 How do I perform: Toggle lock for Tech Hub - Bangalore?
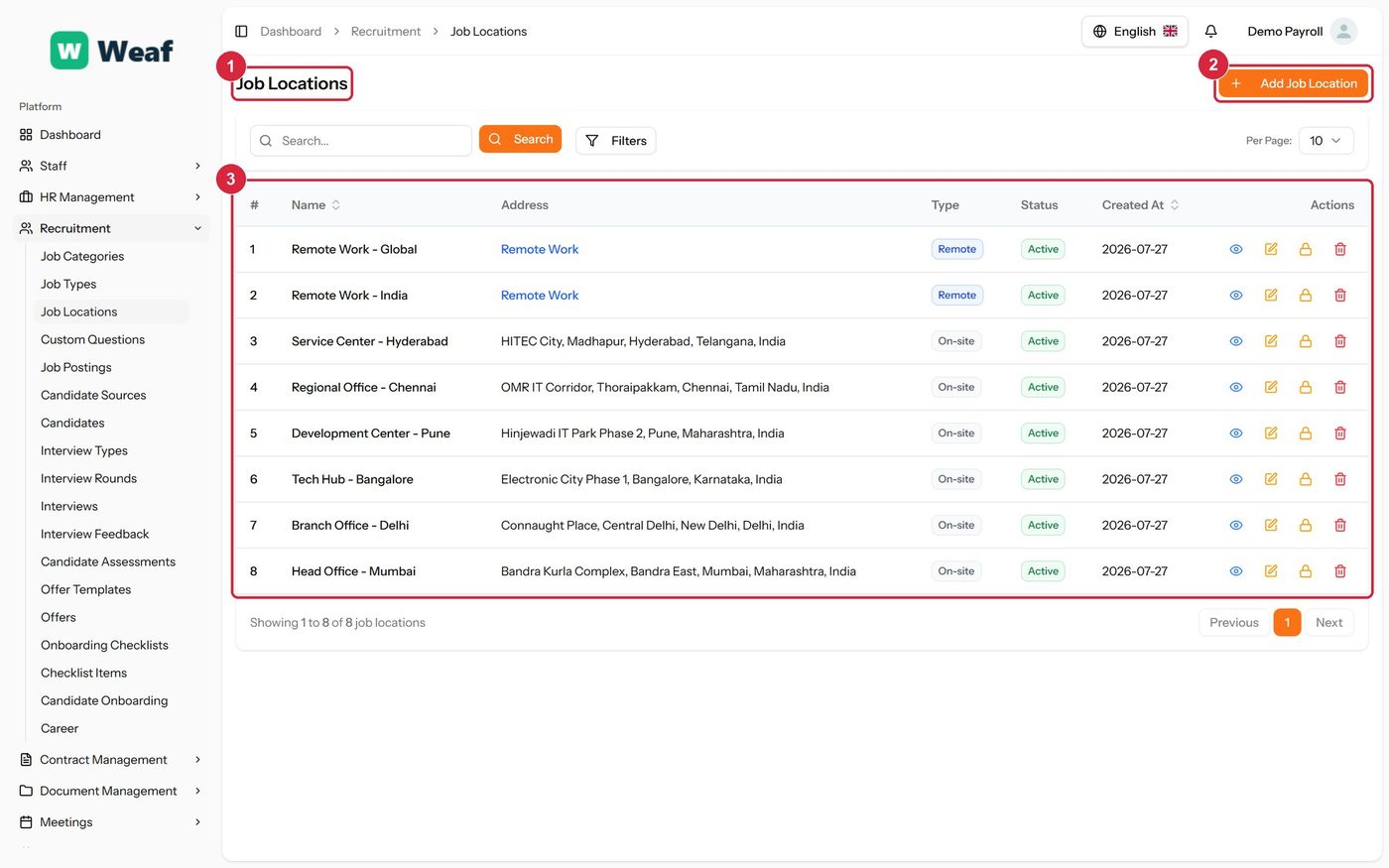point(1306,479)
